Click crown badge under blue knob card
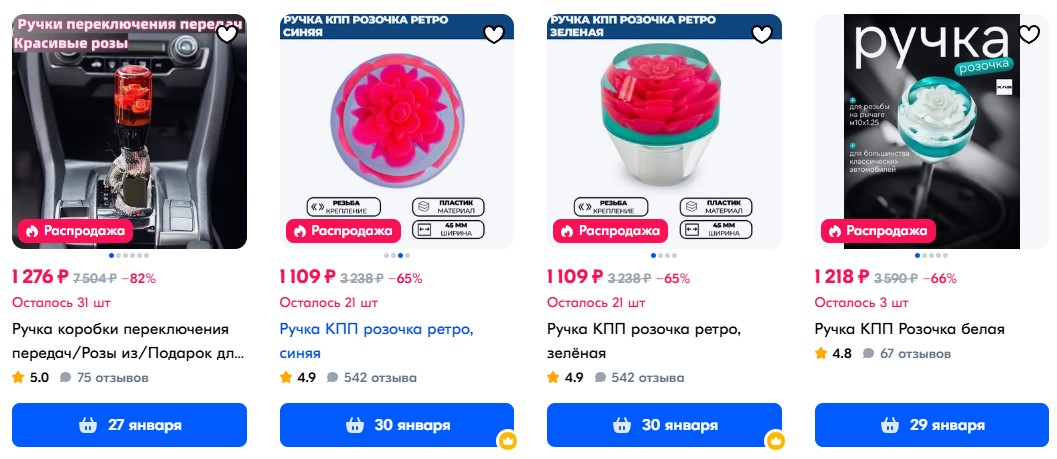Image resolution: width=1057 pixels, height=459 pixels. (508, 440)
